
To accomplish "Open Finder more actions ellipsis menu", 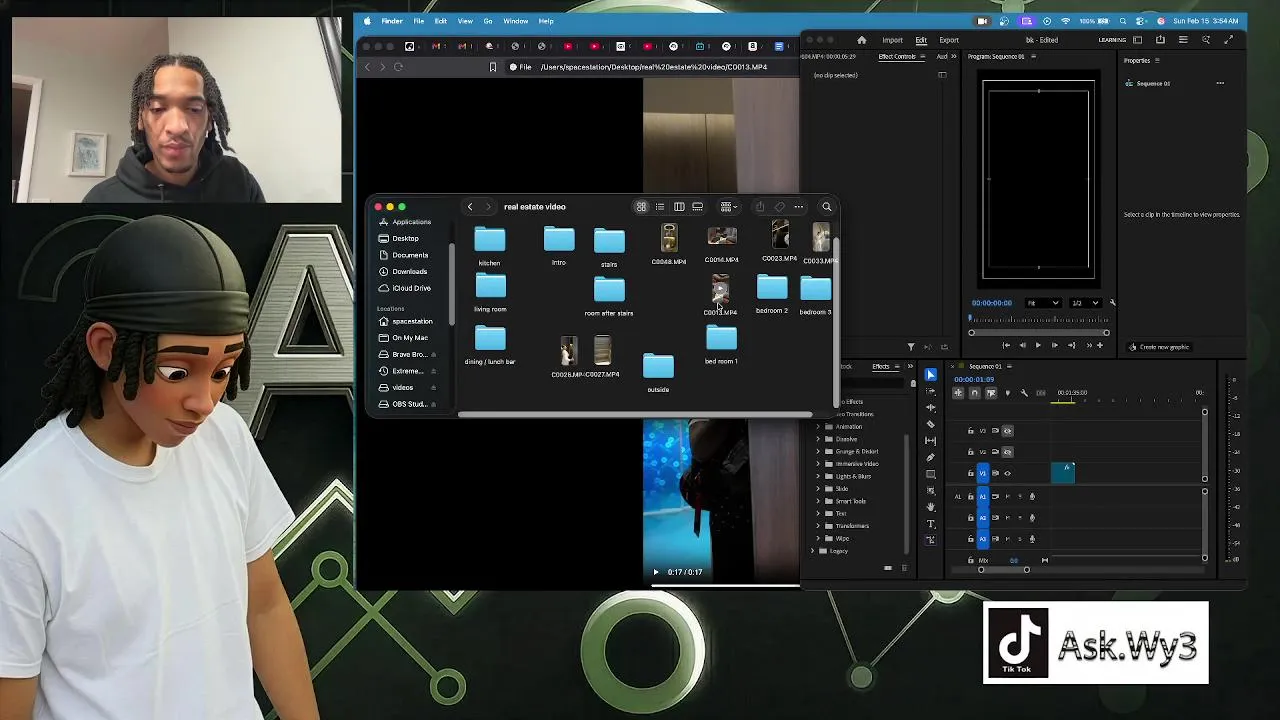I will [798, 207].
